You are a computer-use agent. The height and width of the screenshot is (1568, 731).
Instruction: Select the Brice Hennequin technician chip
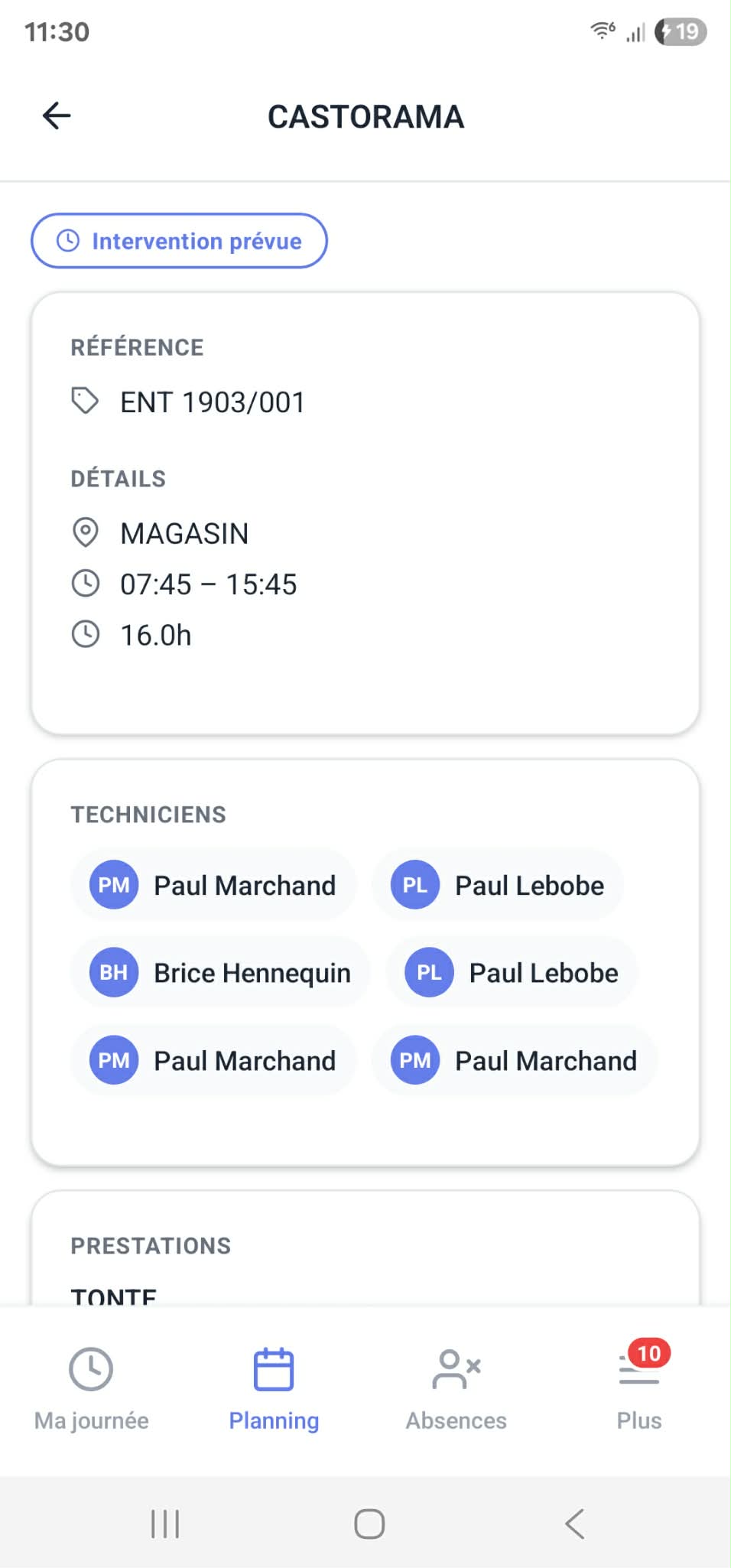click(x=220, y=972)
